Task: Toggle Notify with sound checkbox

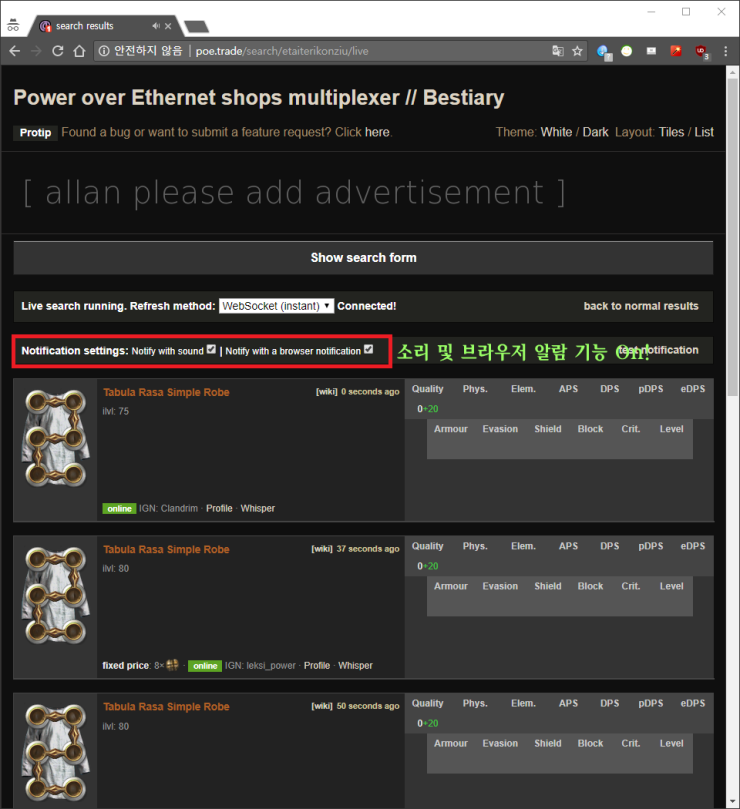Action: click(x=211, y=349)
